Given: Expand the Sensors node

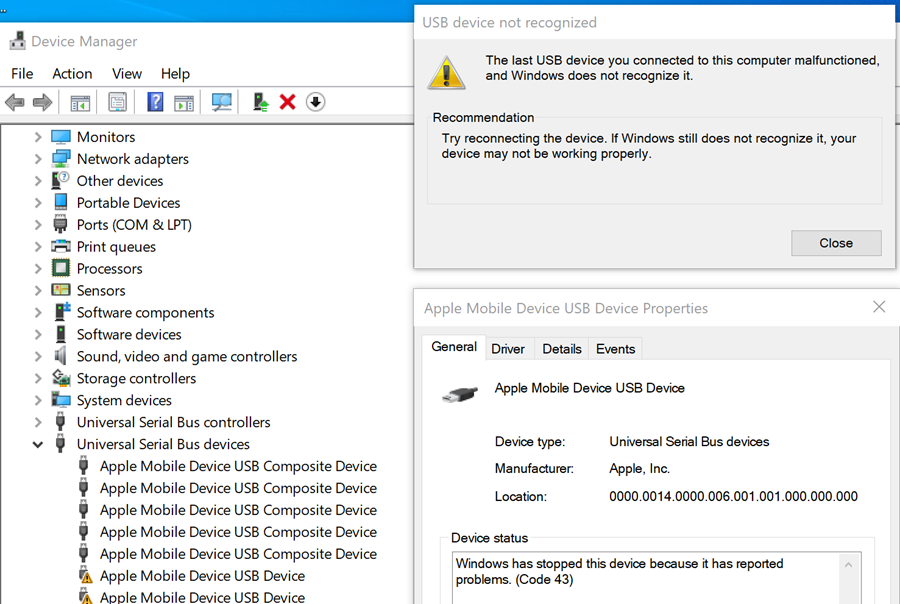Looking at the screenshot, I should pos(38,290).
